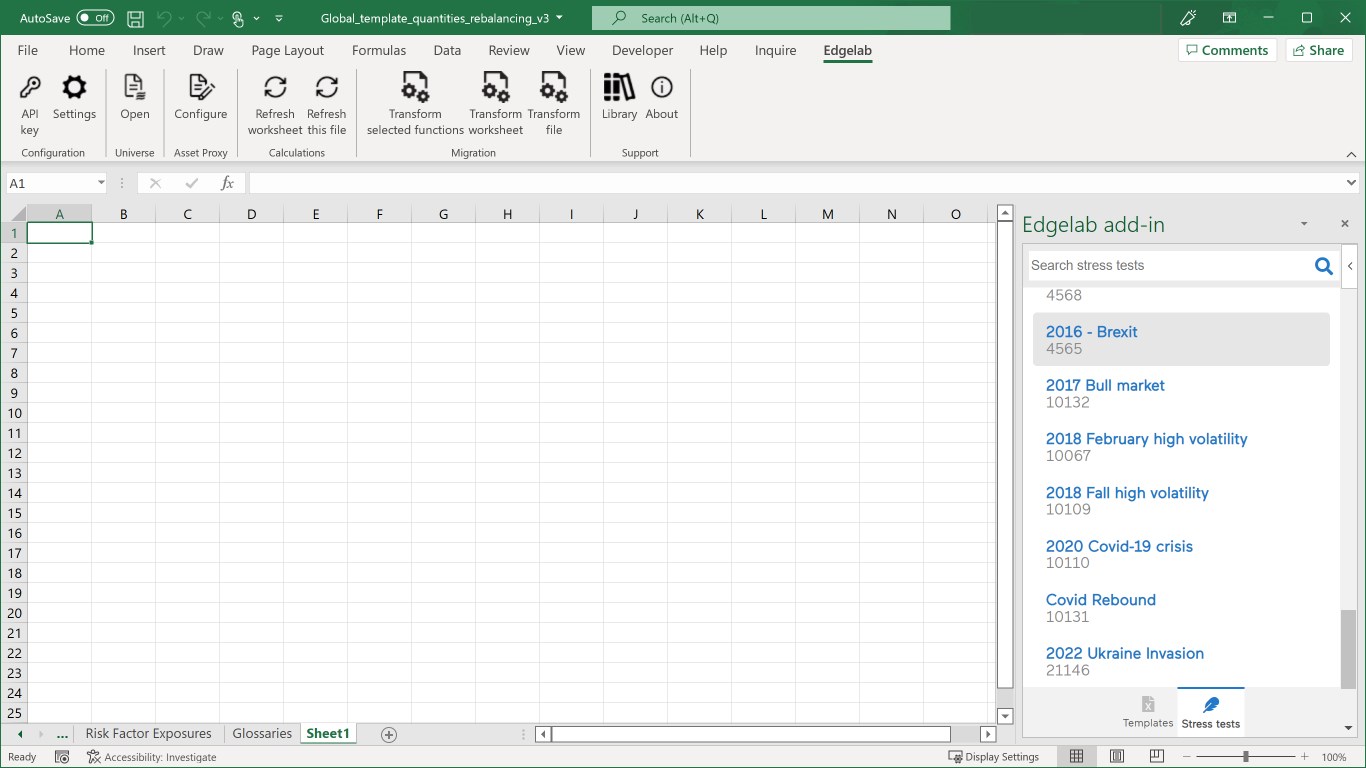The height and width of the screenshot is (768, 1366).
Task: Switch to Page Layout view in status bar
Action: [x=1117, y=757]
